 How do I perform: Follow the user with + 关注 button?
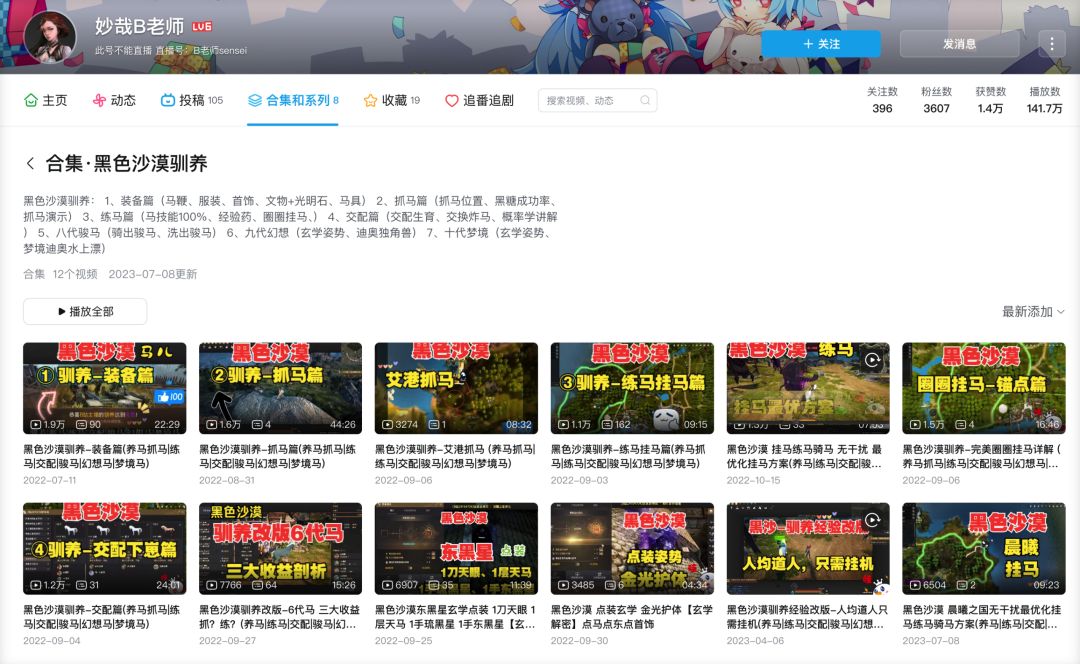[x=821, y=43]
